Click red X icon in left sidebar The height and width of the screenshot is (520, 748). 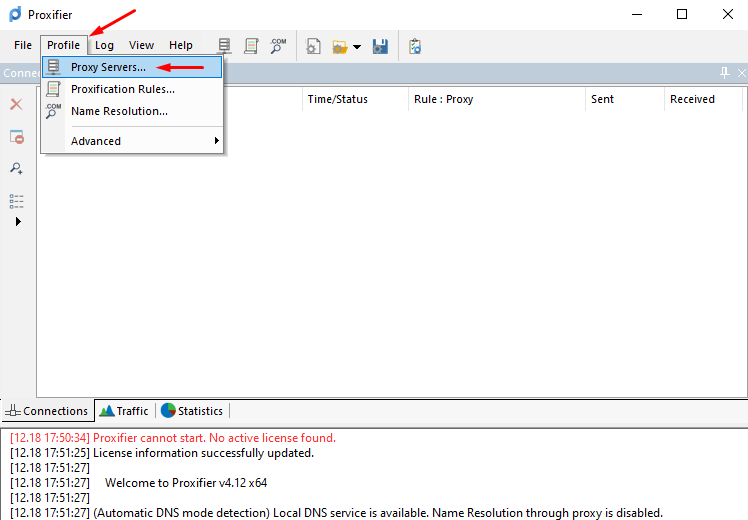point(16,104)
